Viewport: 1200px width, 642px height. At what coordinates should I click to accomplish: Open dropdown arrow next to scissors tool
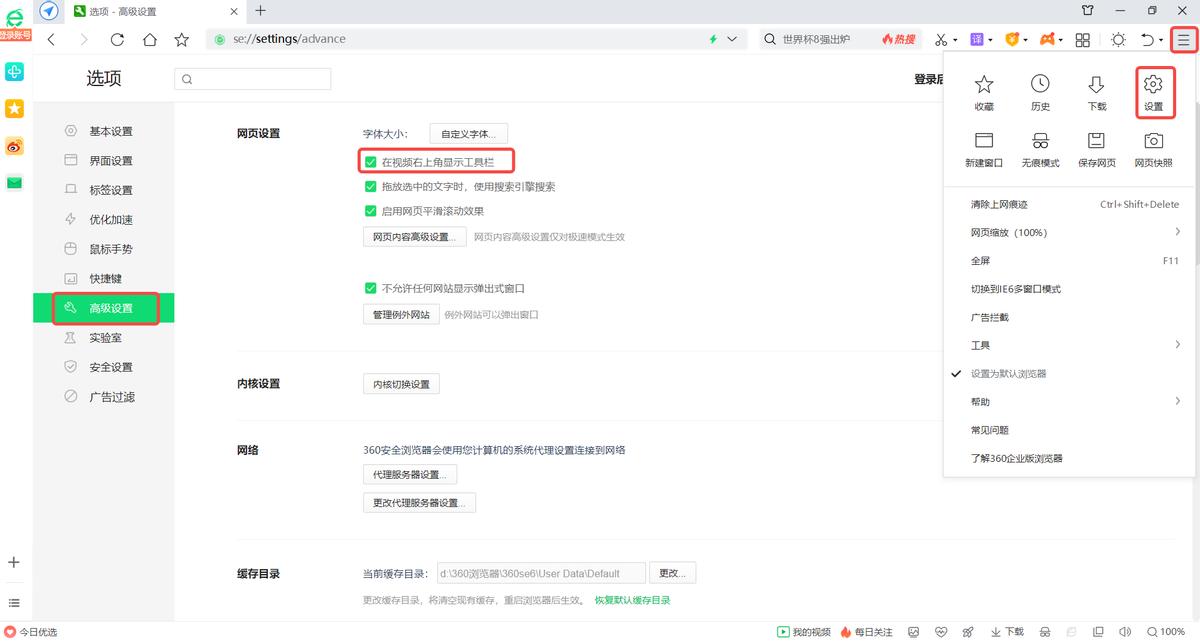tap(955, 39)
